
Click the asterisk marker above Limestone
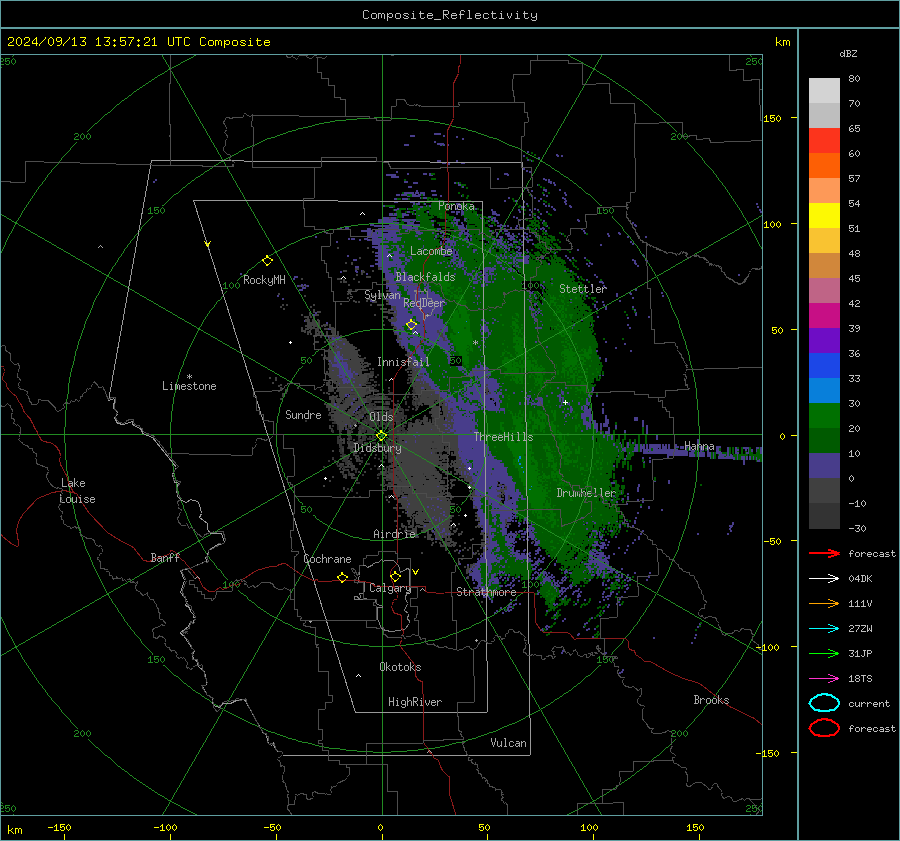click(x=189, y=377)
